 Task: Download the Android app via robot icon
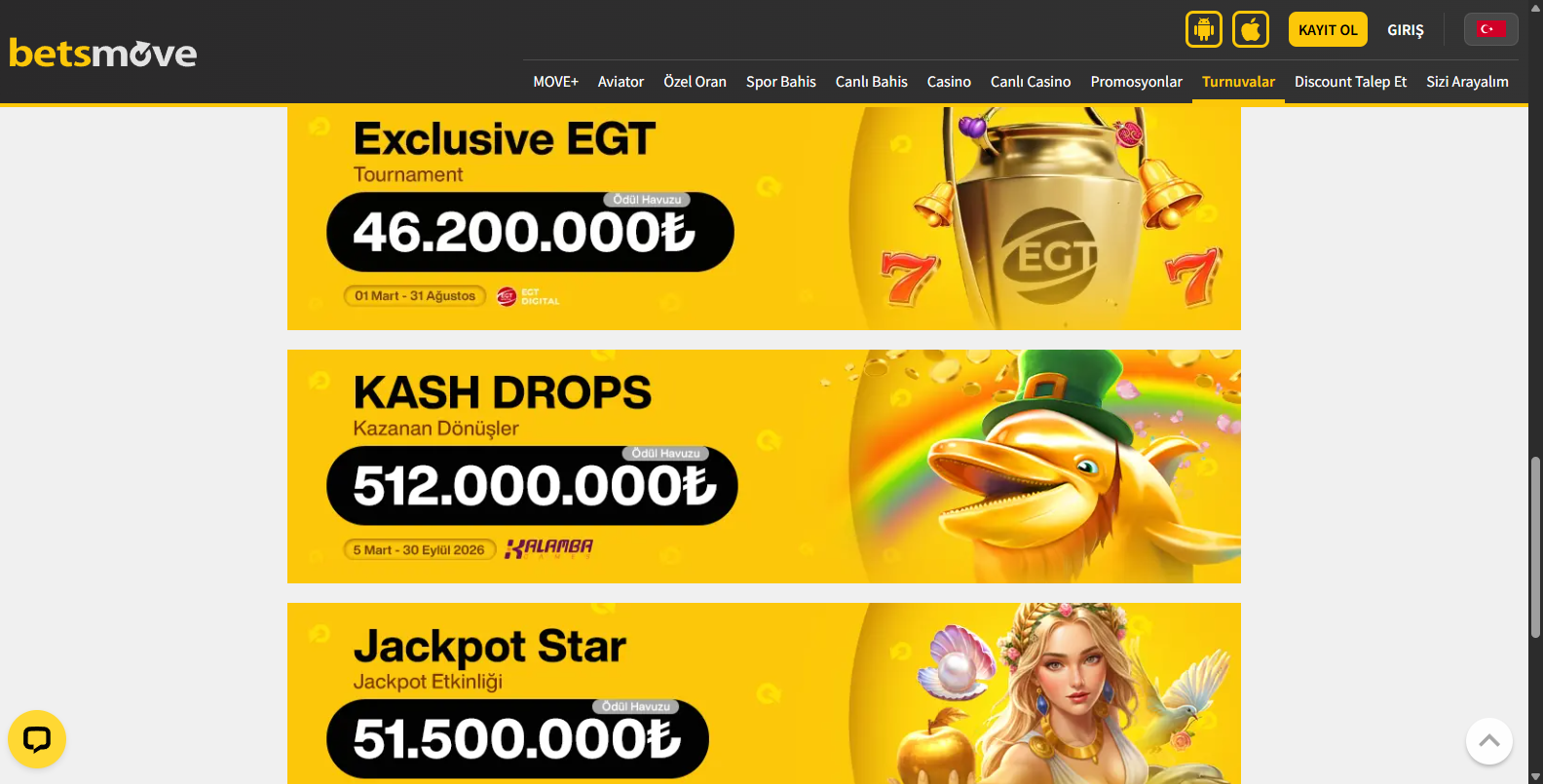(1204, 29)
